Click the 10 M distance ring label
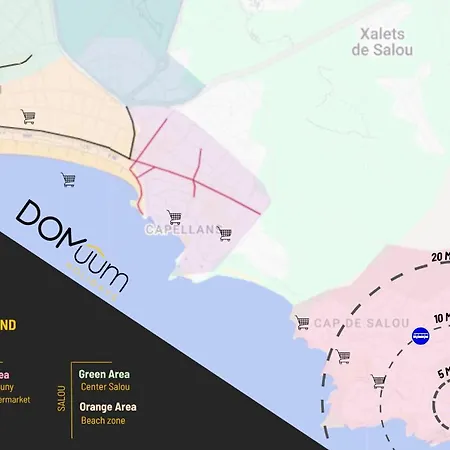Screen dimensions: 450x450 pos(442,318)
